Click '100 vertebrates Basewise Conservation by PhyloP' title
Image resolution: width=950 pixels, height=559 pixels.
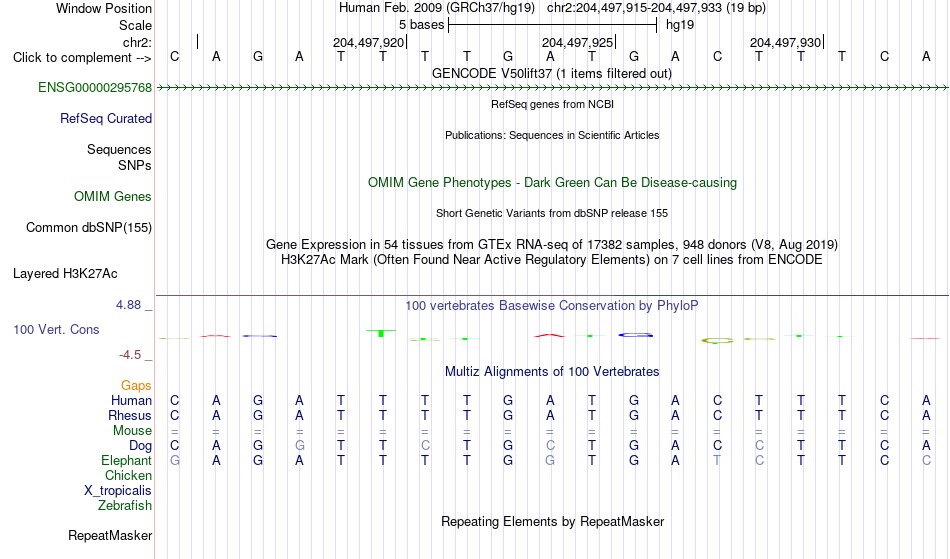[x=552, y=306]
